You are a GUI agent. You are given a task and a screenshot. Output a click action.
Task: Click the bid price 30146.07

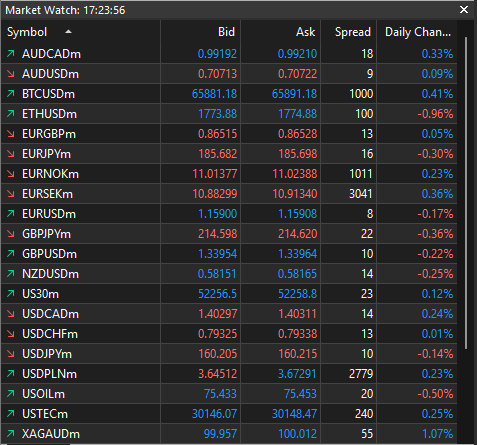coord(214,414)
